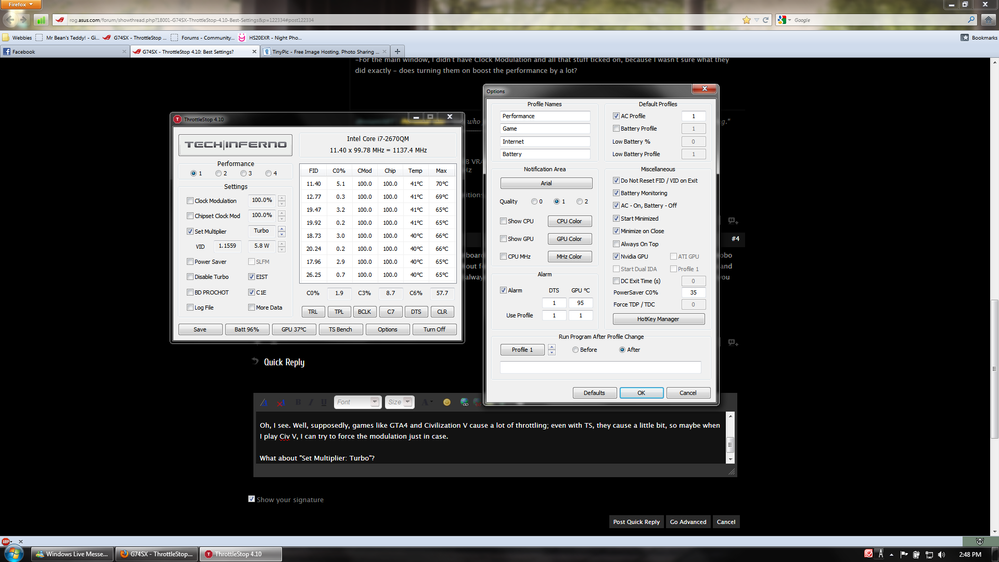Click the Clock Modulation percentage stepper
Image resolution: width=999 pixels, height=562 pixels.
click(x=282, y=200)
